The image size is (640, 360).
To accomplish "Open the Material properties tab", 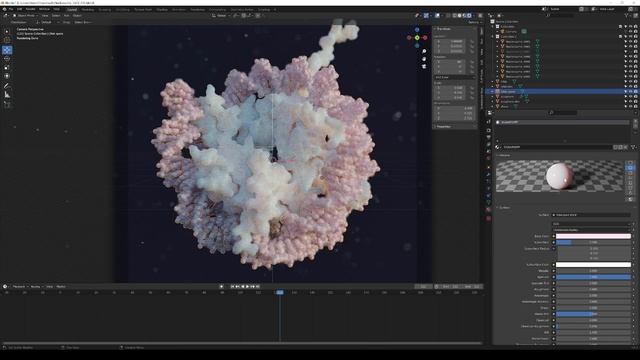I will coord(489,210).
